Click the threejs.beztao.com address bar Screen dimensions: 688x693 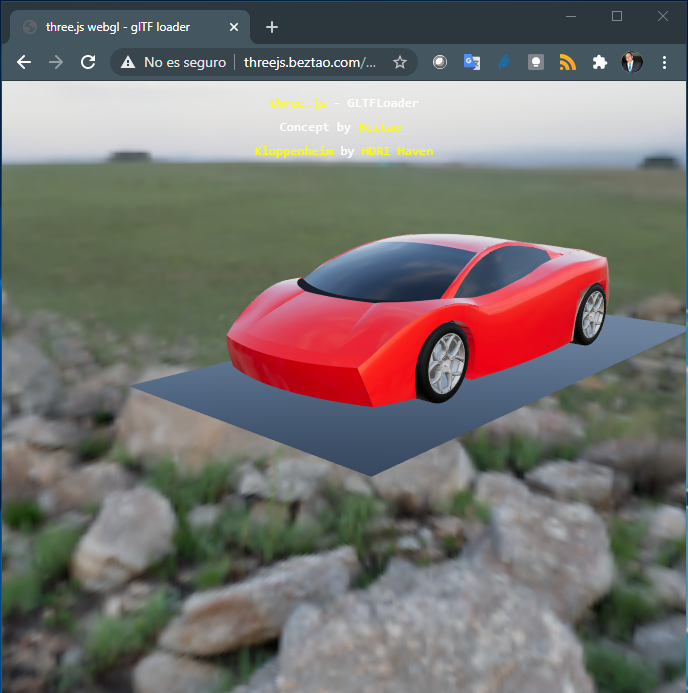[x=310, y=62]
